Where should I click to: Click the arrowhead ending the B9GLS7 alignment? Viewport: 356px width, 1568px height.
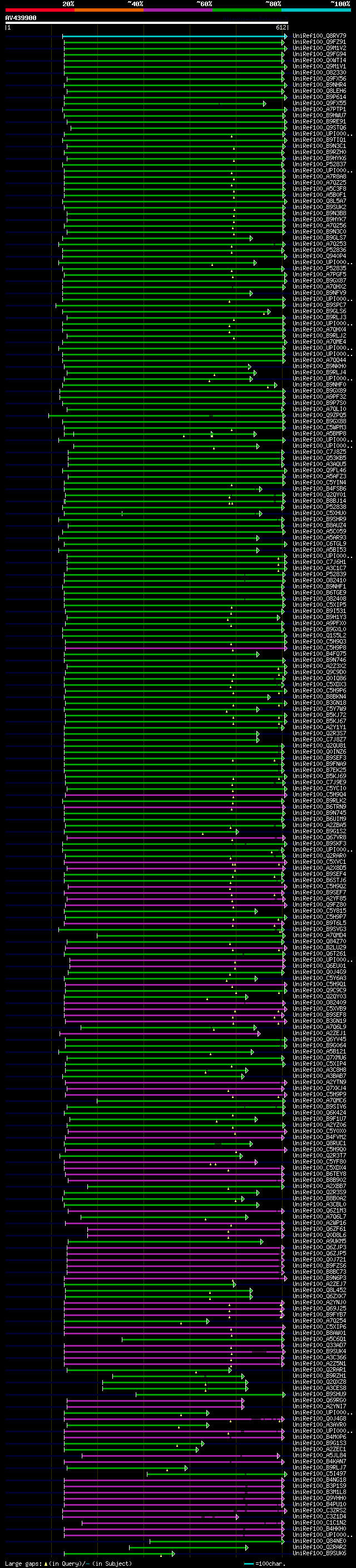point(251,238)
